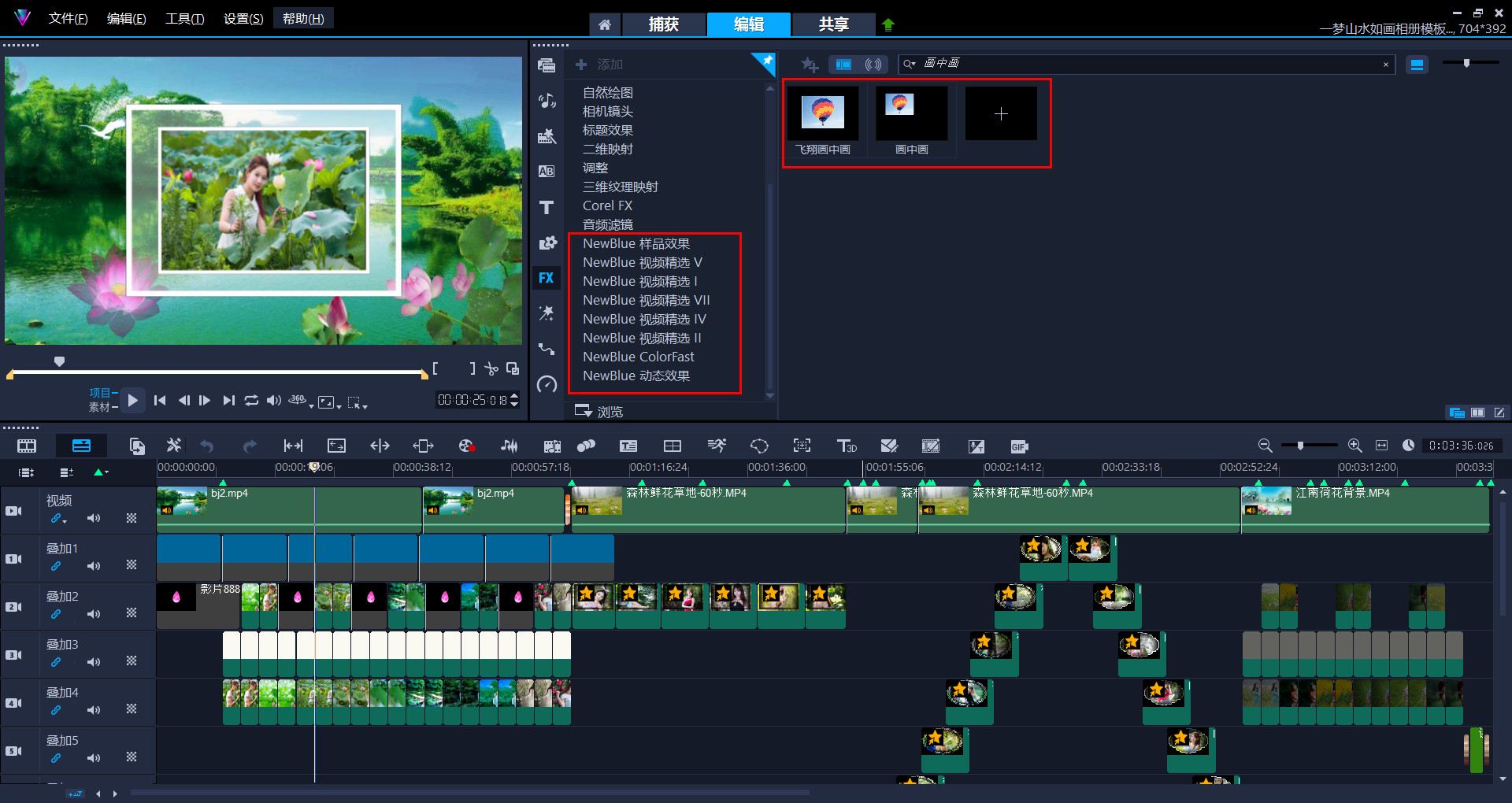This screenshot has height=803, width=1512.
Task: Fit project in timeline window icon
Action: click(1381, 446)
